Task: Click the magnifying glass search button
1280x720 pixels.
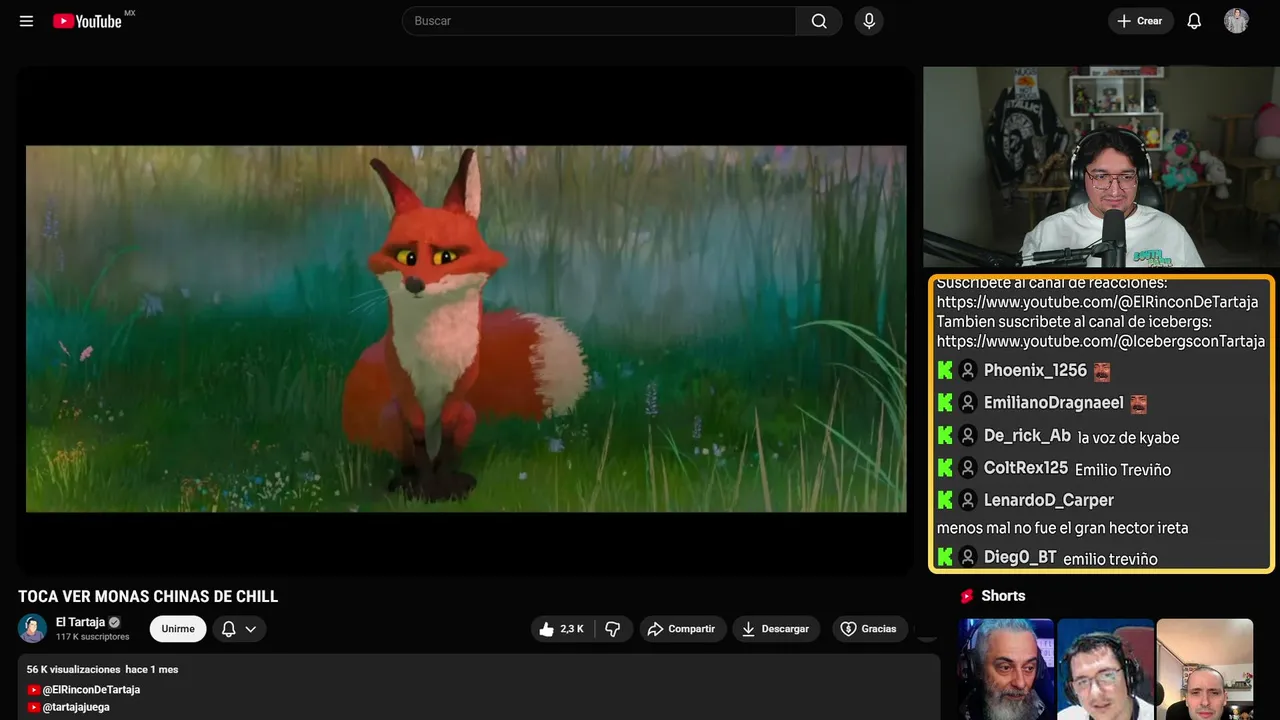Action: pyautogui.click(x=819, y=21)
